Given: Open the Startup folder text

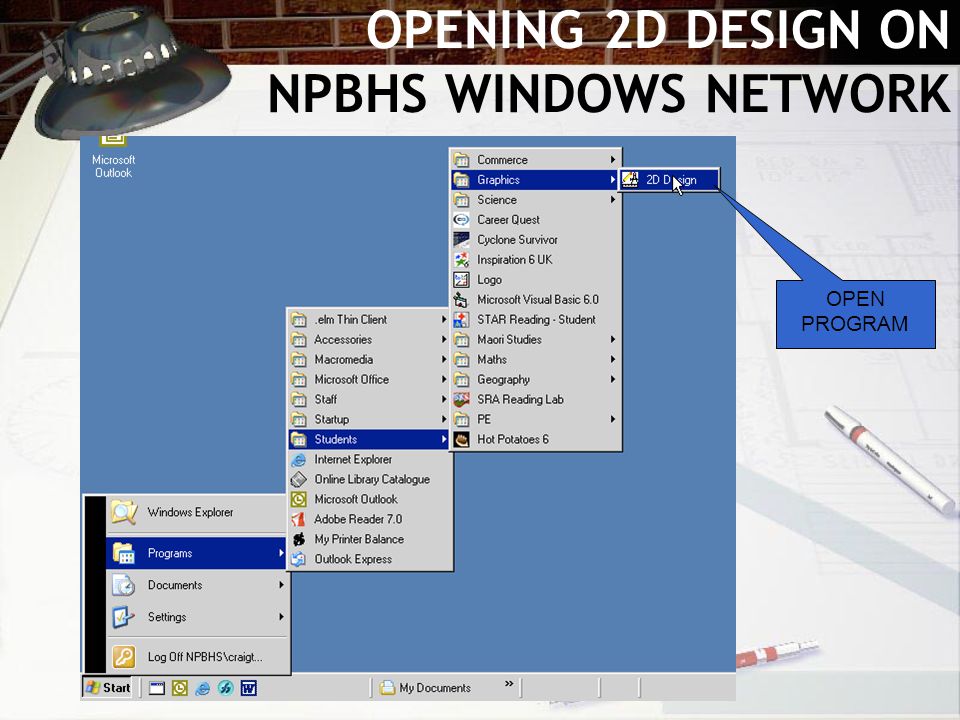Looking at the screenshot, I should point(332,419).
